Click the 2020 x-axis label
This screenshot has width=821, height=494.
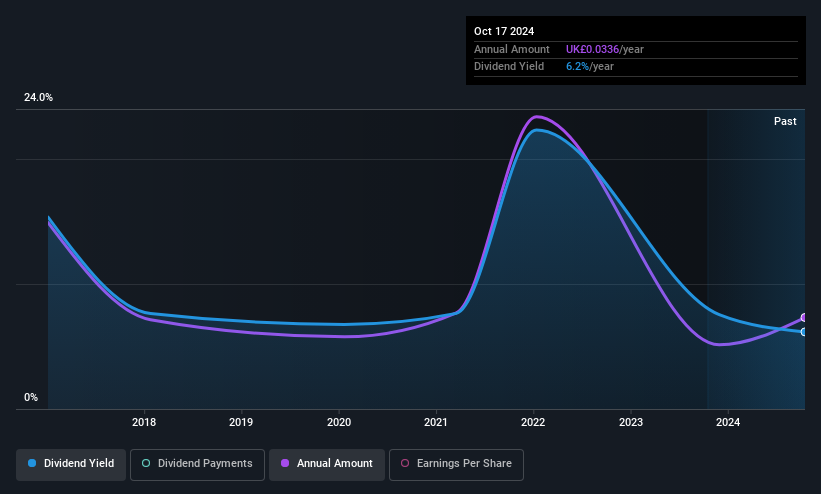click(339, 422)
